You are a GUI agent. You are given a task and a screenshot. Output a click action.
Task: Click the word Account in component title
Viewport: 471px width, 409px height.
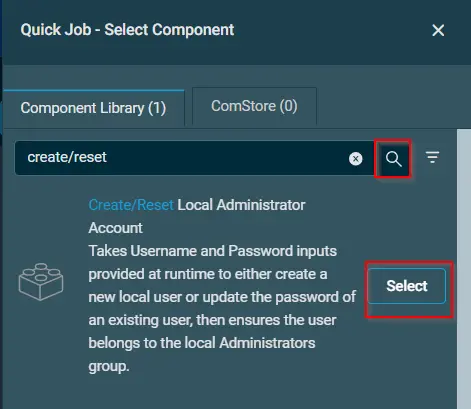coord(115,228)
